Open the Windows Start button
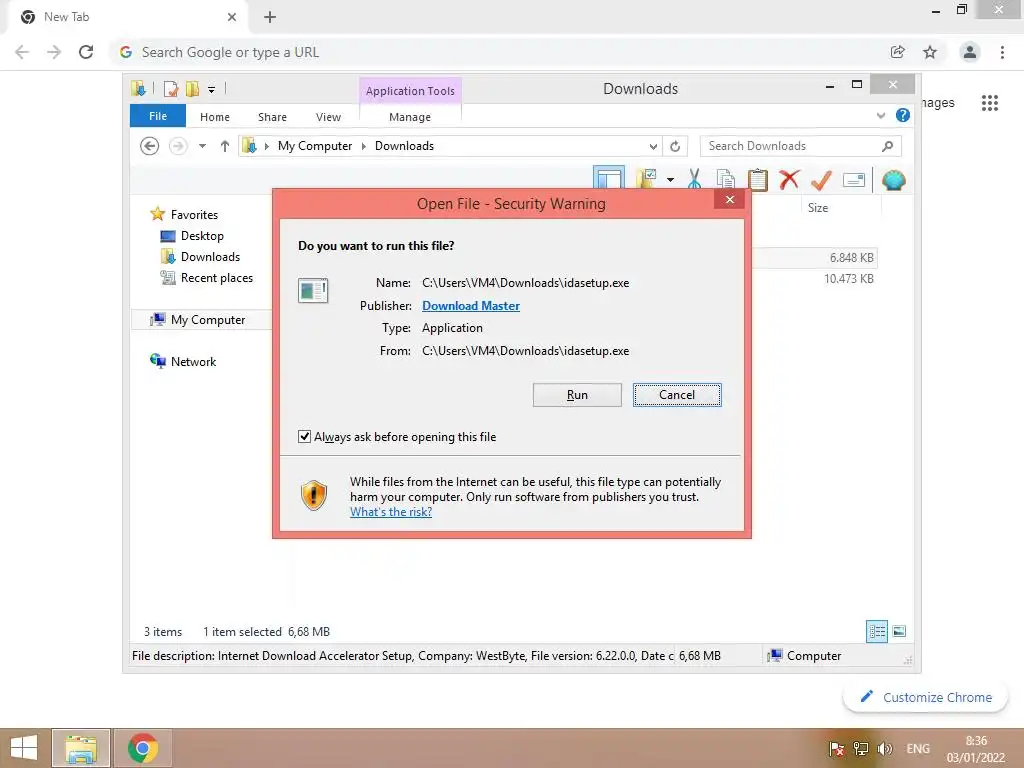Screen dimensions: 1024x768 [24, 748]
